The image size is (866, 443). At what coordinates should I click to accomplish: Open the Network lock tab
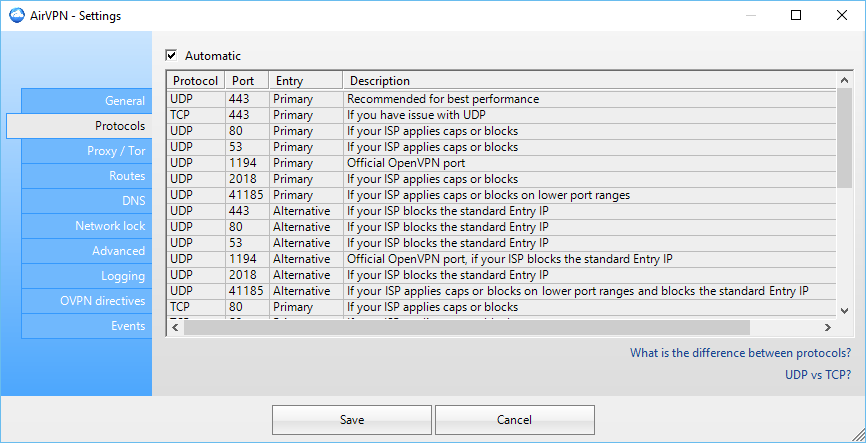pos(87,226)
